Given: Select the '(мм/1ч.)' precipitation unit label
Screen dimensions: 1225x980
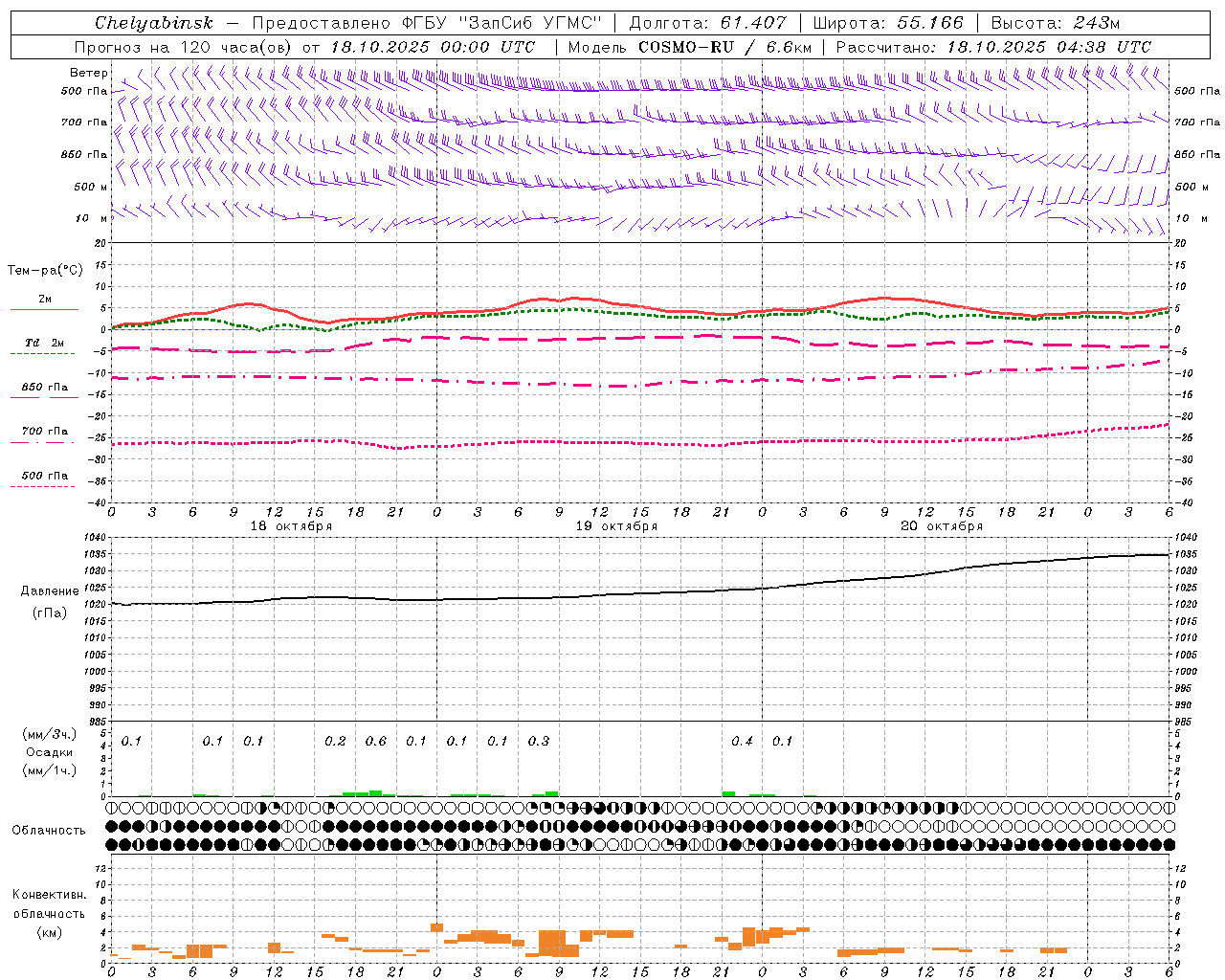Looking at the screenshot, I should (49, 770).
